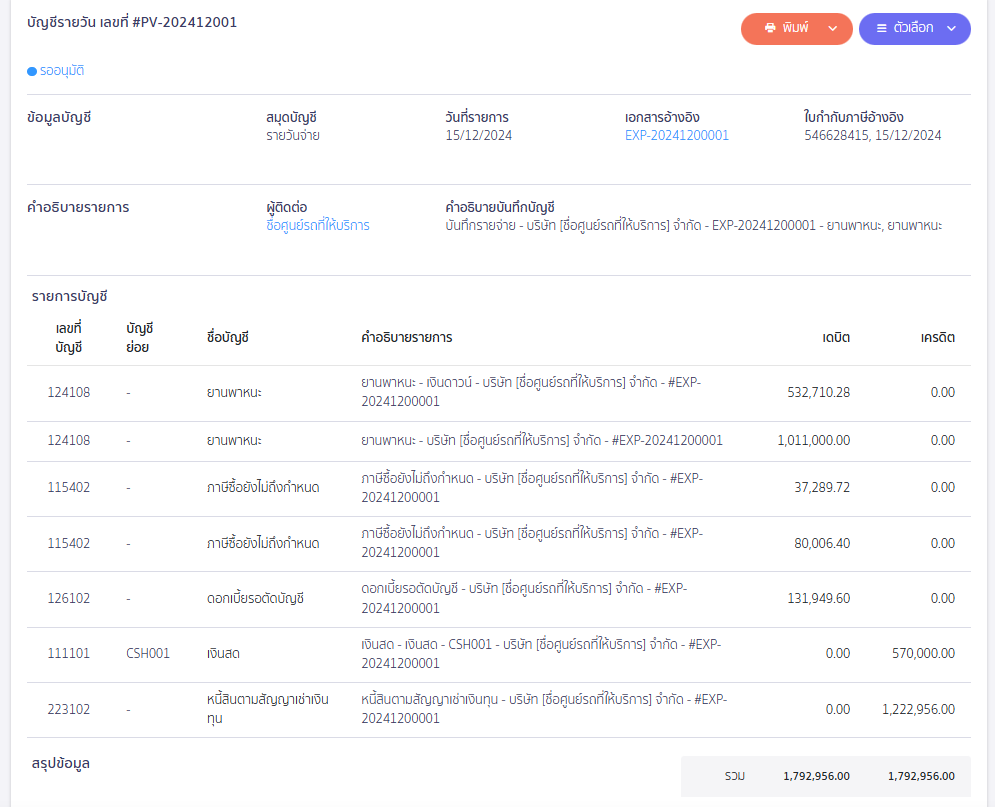Click the เครดิต column header

point(937,337)
